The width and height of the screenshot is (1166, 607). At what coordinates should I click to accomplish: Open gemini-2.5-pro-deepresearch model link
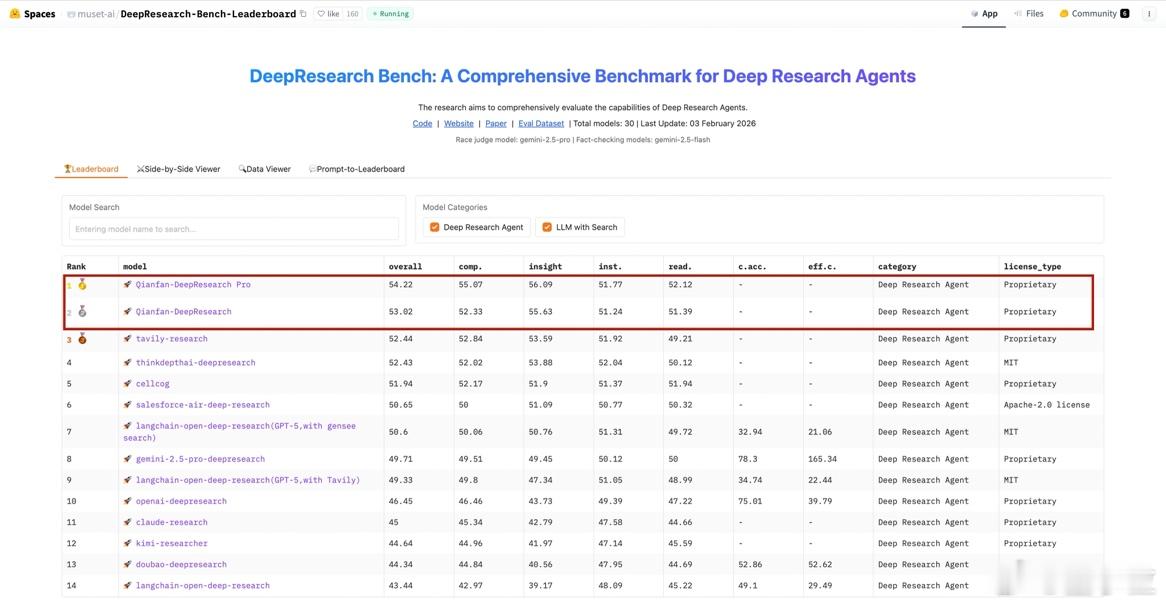tap(200, 459)
